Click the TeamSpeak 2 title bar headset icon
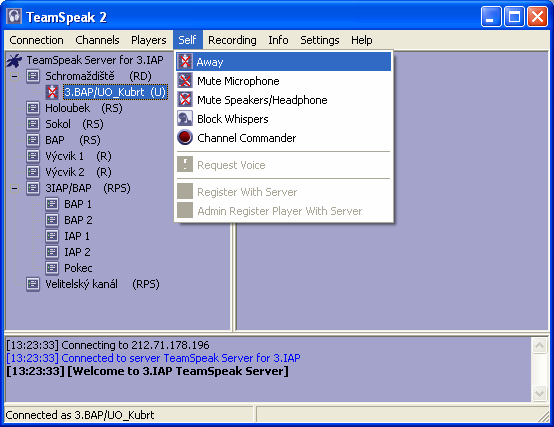 tap(14, 17)
